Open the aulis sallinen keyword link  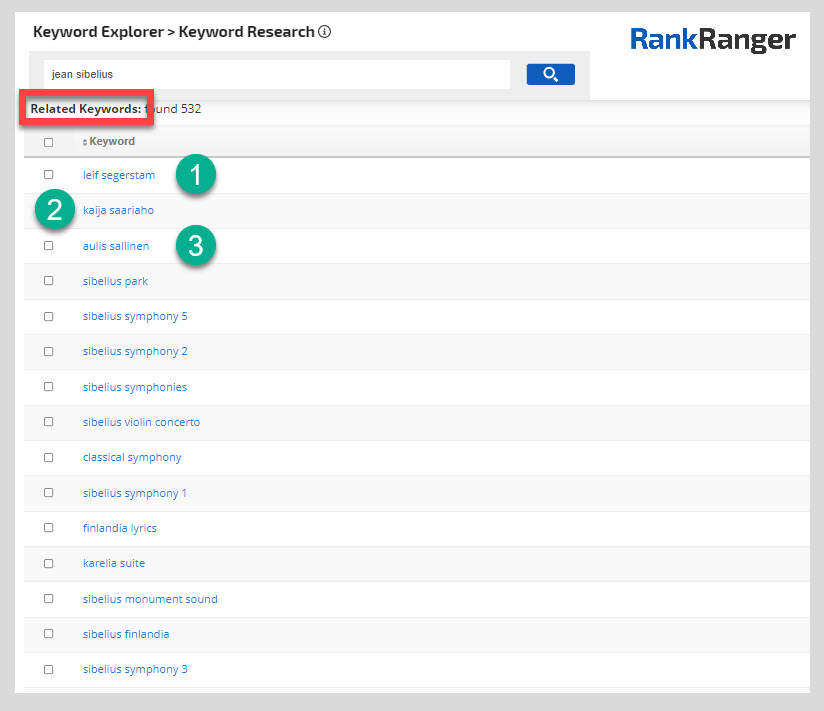[116, 246]
